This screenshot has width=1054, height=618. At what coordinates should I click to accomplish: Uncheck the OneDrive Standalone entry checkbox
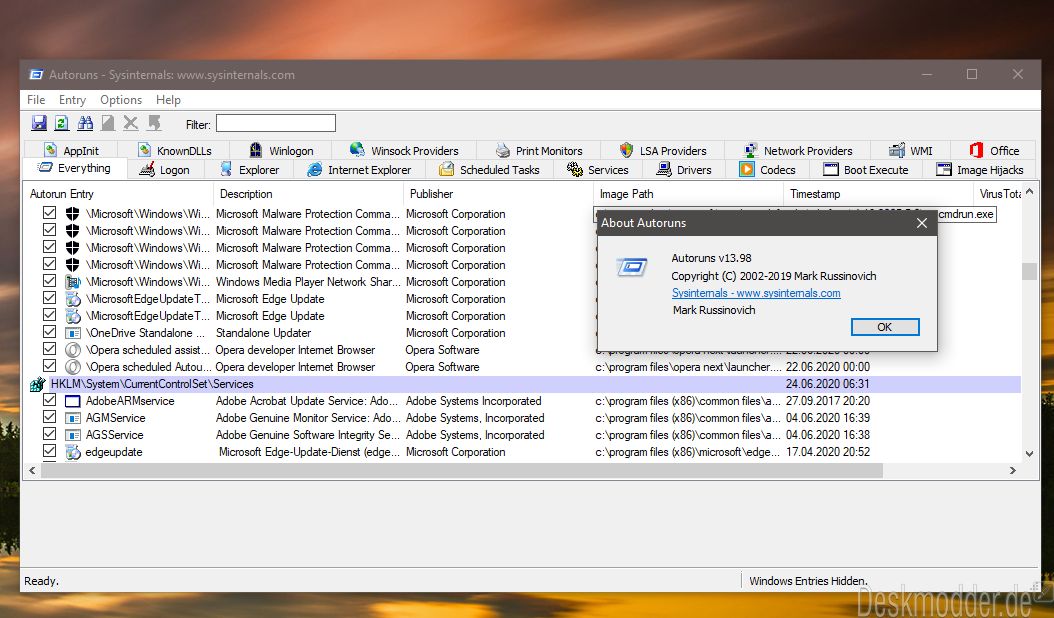pyautogui.click(x=49, y=332)
